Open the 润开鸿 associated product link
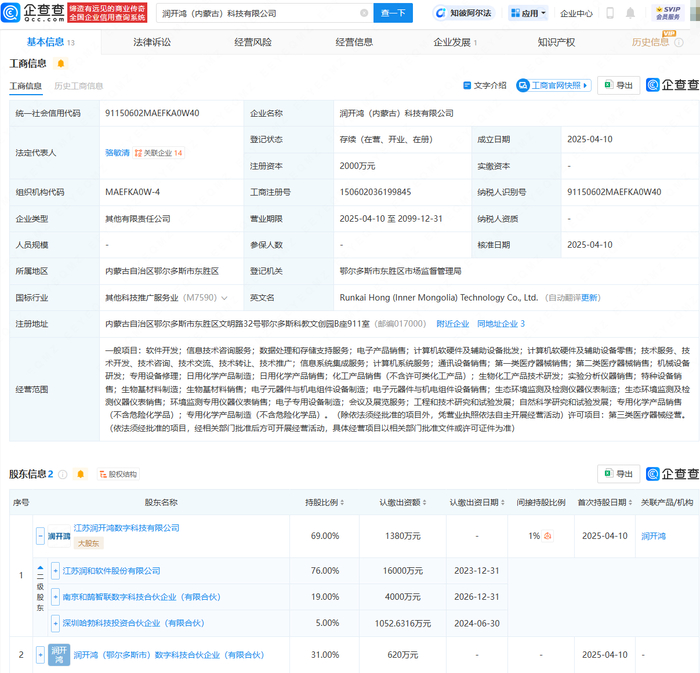This screenshot has height=673, width=700. [x=653, y=536]
